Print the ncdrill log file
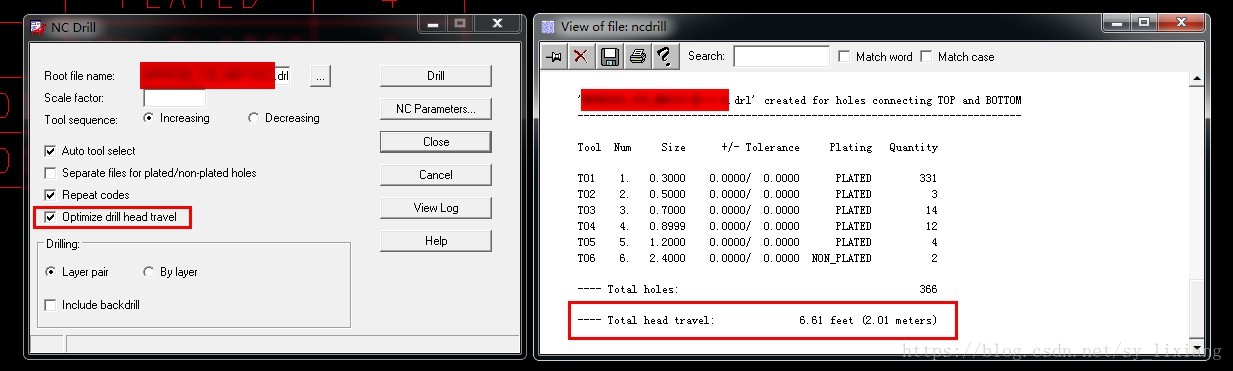Screen dimensions: 1233x371 tap(637, 57)
